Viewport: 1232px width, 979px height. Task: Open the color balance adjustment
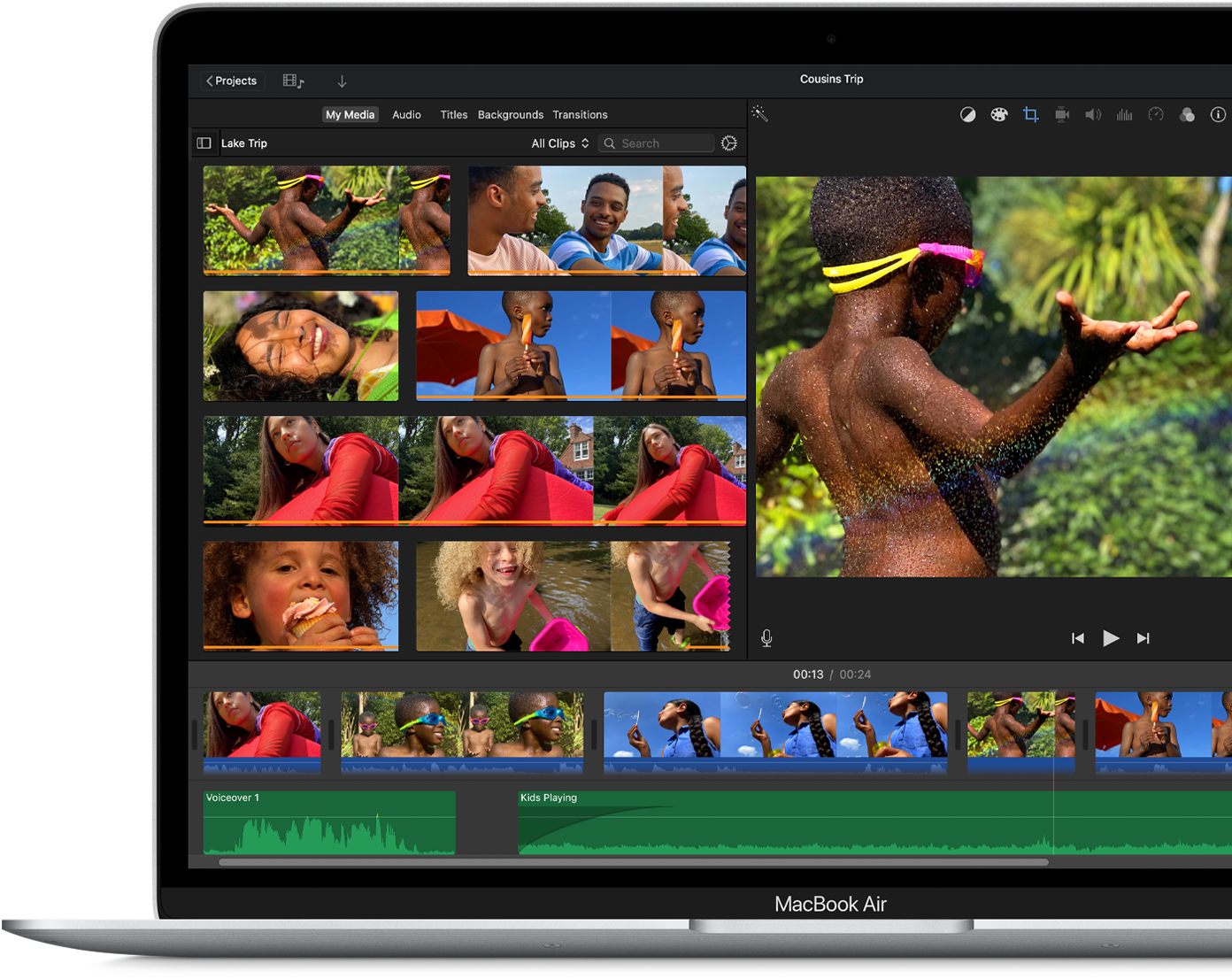tap(967, 115)
